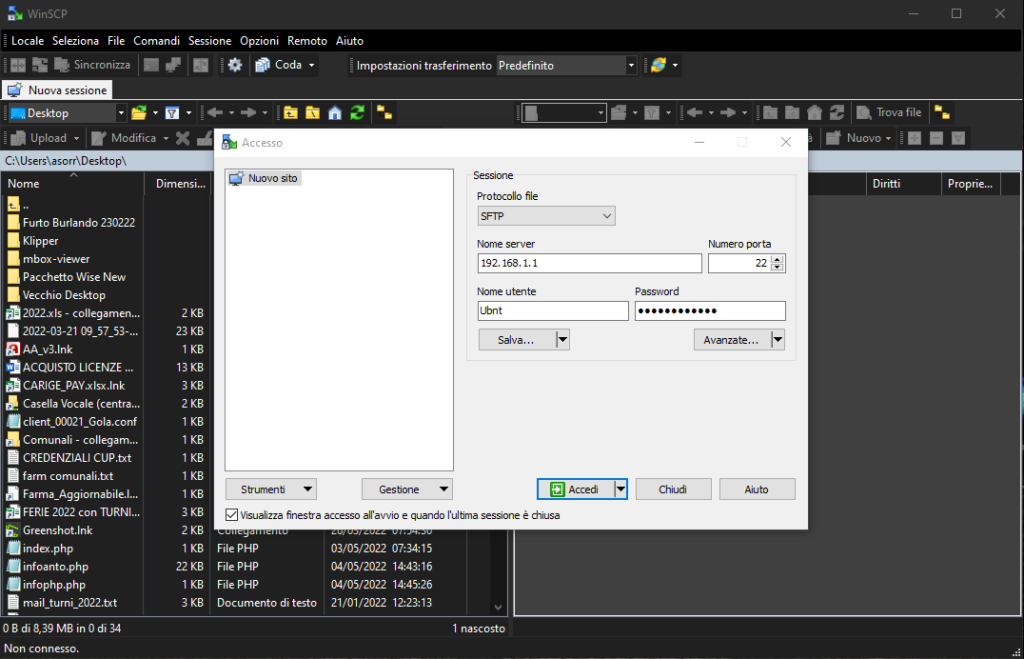Toggle the show login window at startup checkbox
Viewport: 1024px width, 659px height.
tap(232, 515)
